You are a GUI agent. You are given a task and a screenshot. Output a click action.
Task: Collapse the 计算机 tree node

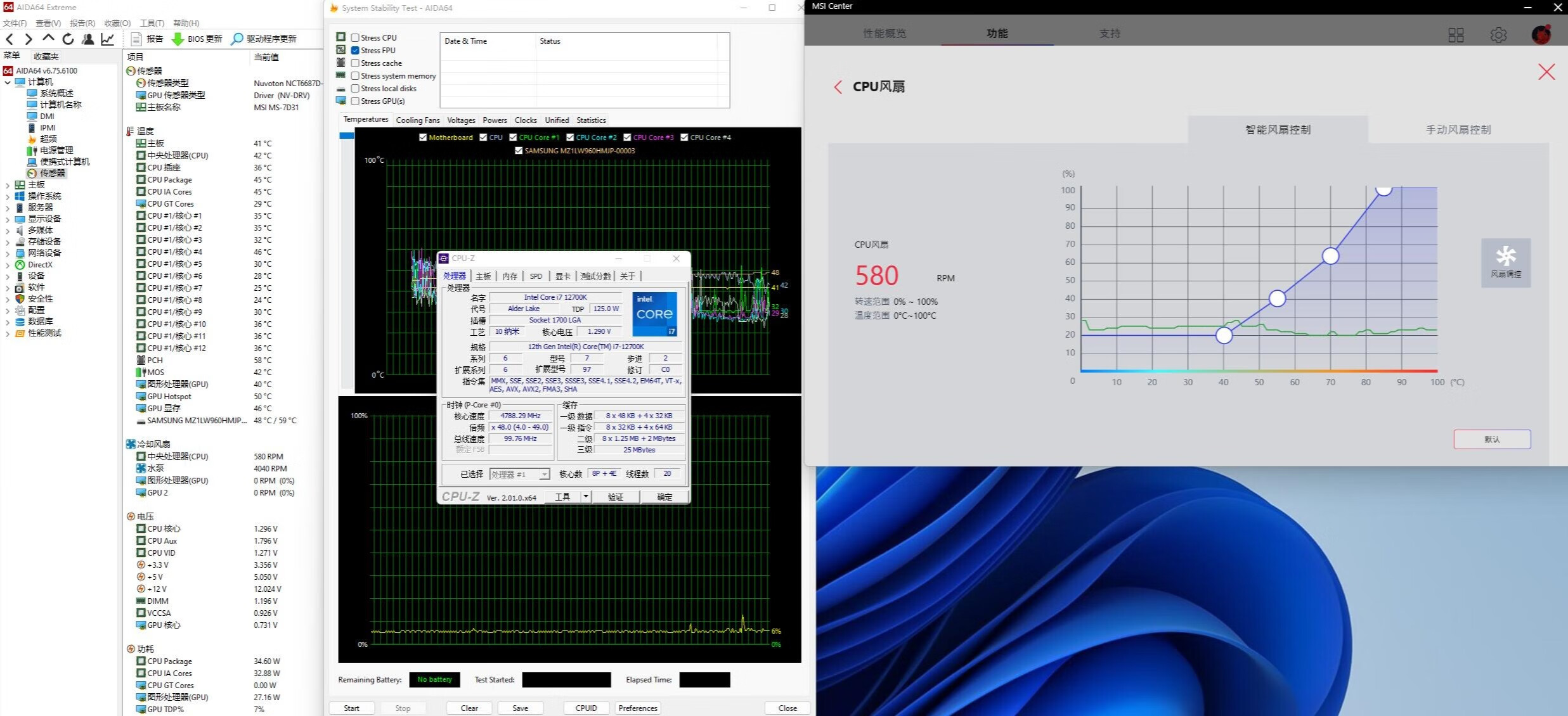tap(8, 82)
